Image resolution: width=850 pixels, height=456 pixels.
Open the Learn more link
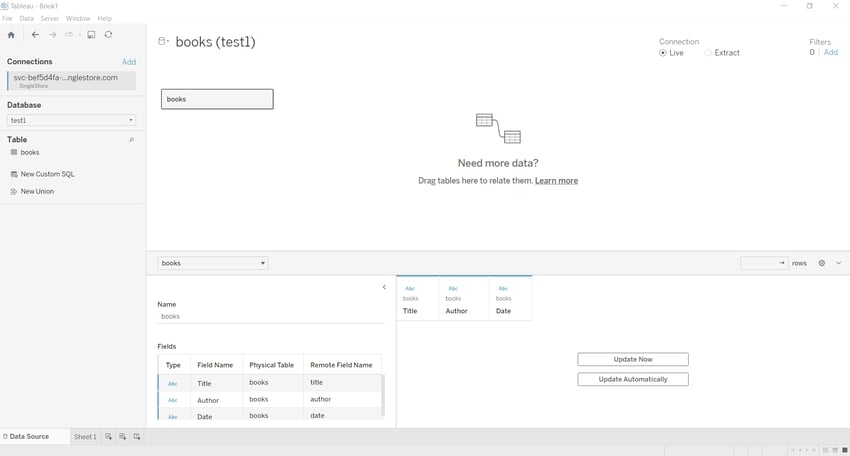(x=556, y=181)
